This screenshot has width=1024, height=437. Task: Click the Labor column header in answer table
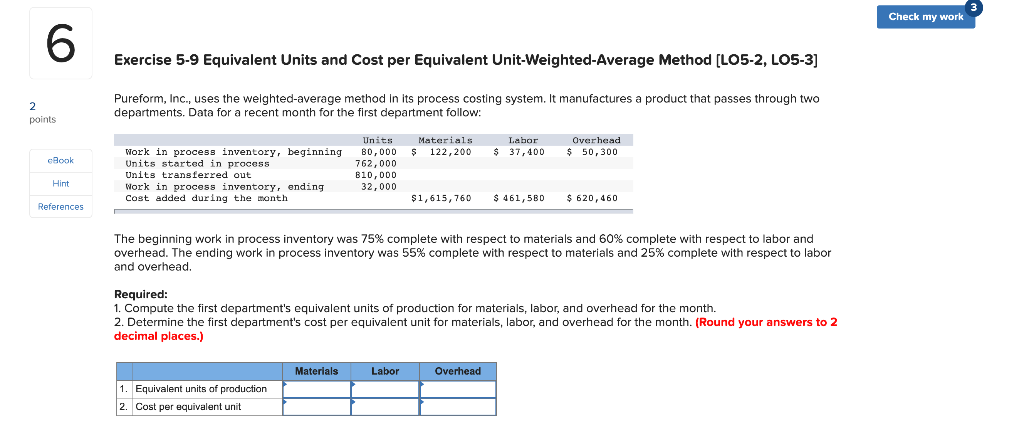385,372
